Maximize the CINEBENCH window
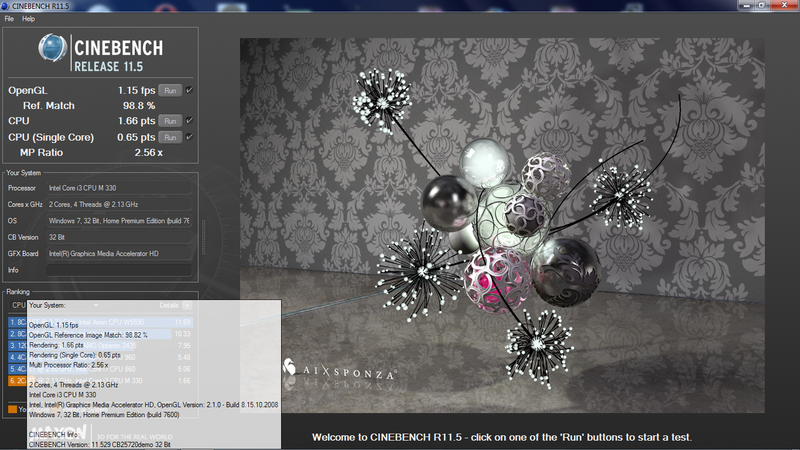Image resolution: width=800 pixels, height=450 pixels. pyautogui.click(x=762, y=5)
